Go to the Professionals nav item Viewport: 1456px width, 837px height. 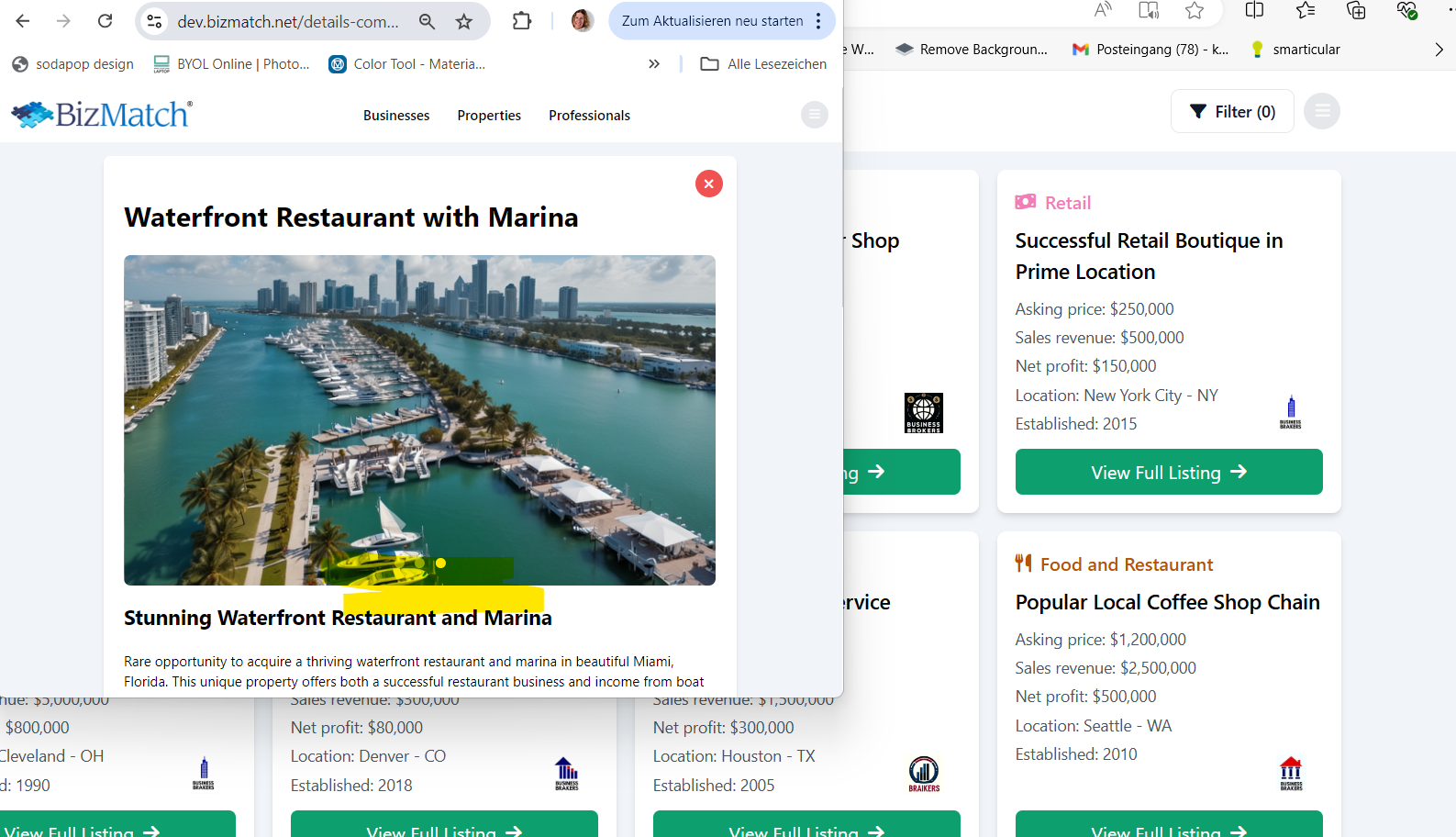tap(589, 116)
